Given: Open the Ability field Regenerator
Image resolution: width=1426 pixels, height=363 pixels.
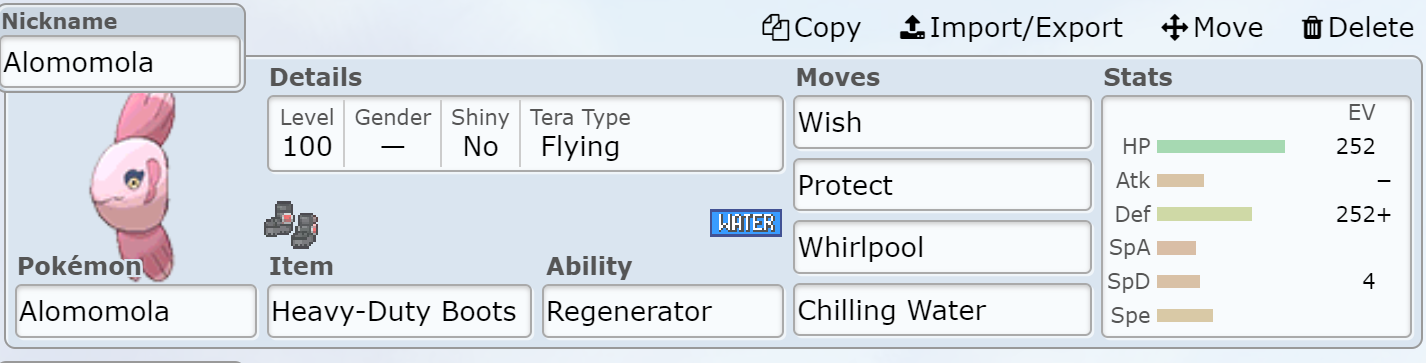Looking at the screenshot, I should [x=662, y=311].
